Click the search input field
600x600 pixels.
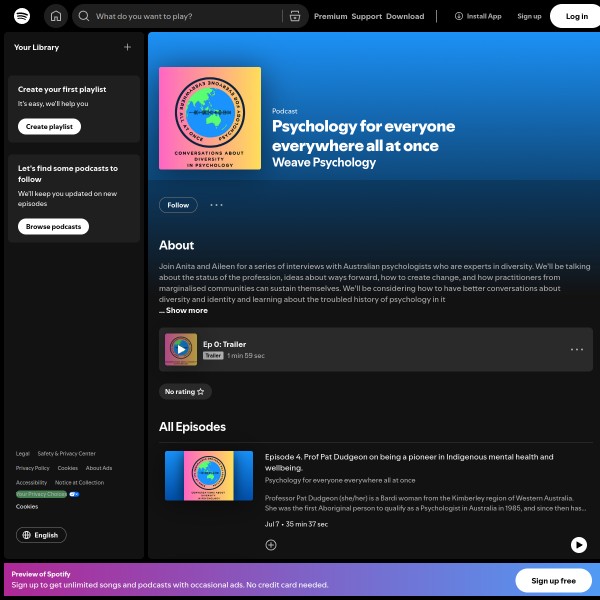click(x=180, y=16)
